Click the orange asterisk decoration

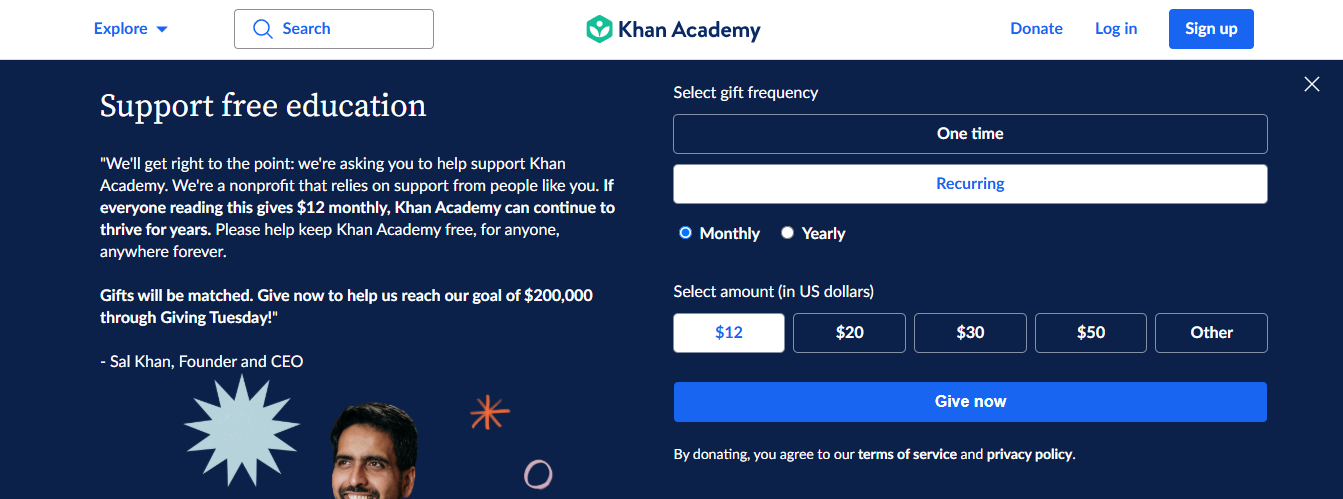(x=490, y=412)
